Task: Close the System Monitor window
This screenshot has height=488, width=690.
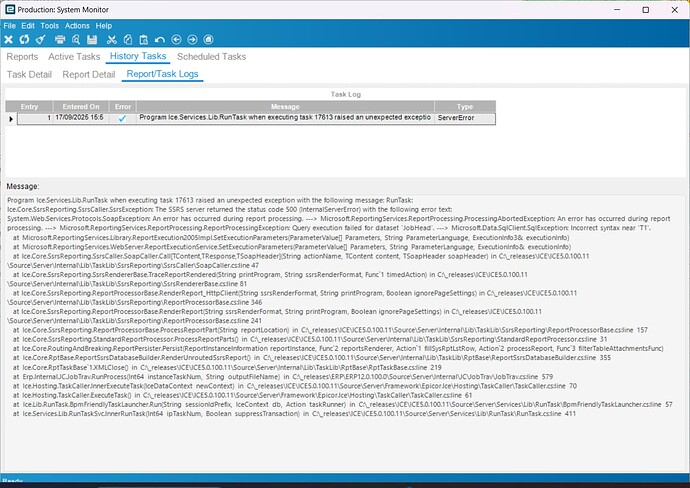Action: [675, 10]
